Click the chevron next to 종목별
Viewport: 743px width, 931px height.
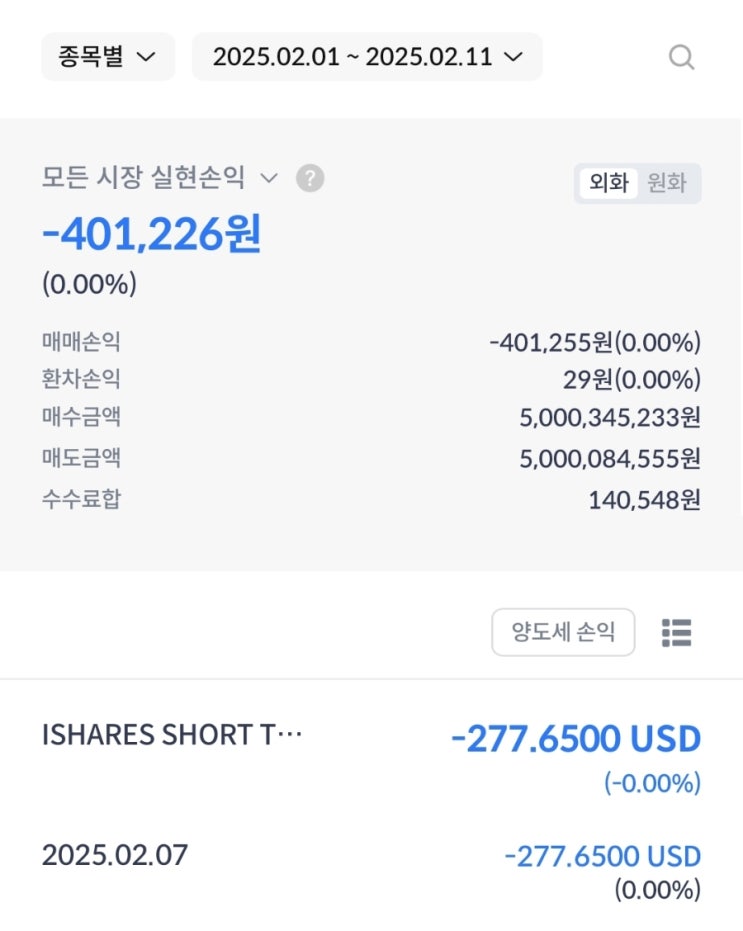tap(146, 57)
